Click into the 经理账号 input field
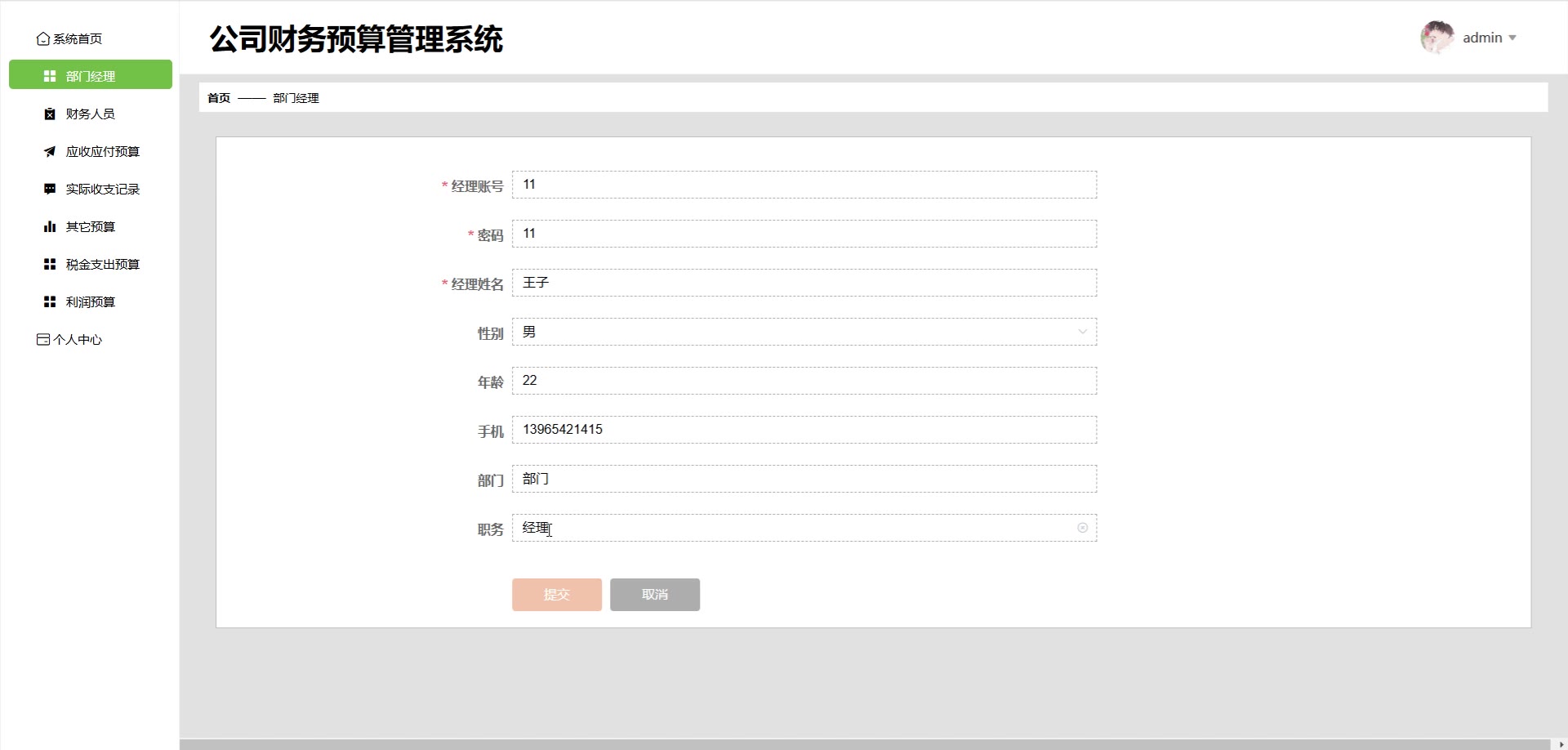Screen dimensions: 1568x750 pyautogui.click(x=804, y=185)
